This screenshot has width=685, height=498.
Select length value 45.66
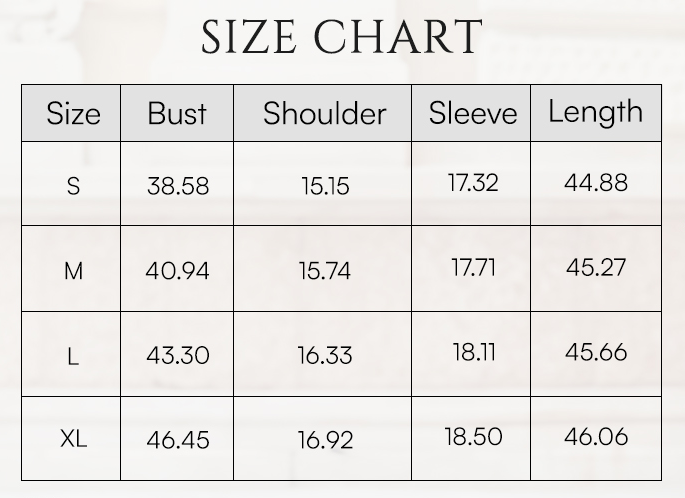coord(596,352)
